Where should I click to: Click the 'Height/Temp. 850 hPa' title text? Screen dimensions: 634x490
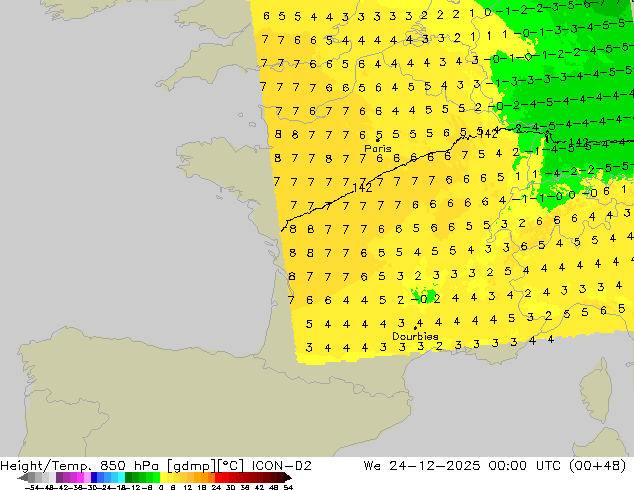pyautogui.click(x=79, y=466)
